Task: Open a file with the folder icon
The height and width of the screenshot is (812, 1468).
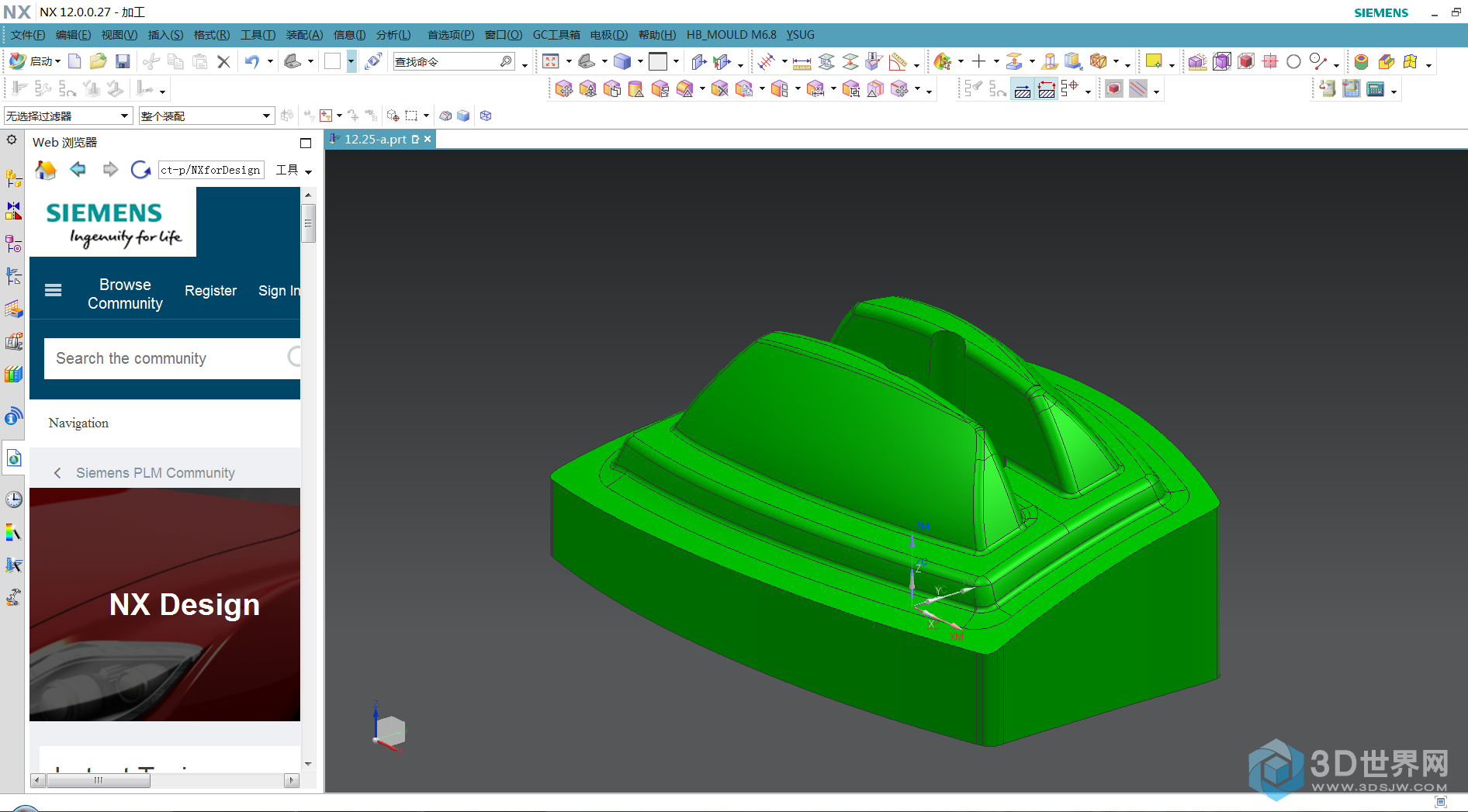Action: [x=98, y=61]
